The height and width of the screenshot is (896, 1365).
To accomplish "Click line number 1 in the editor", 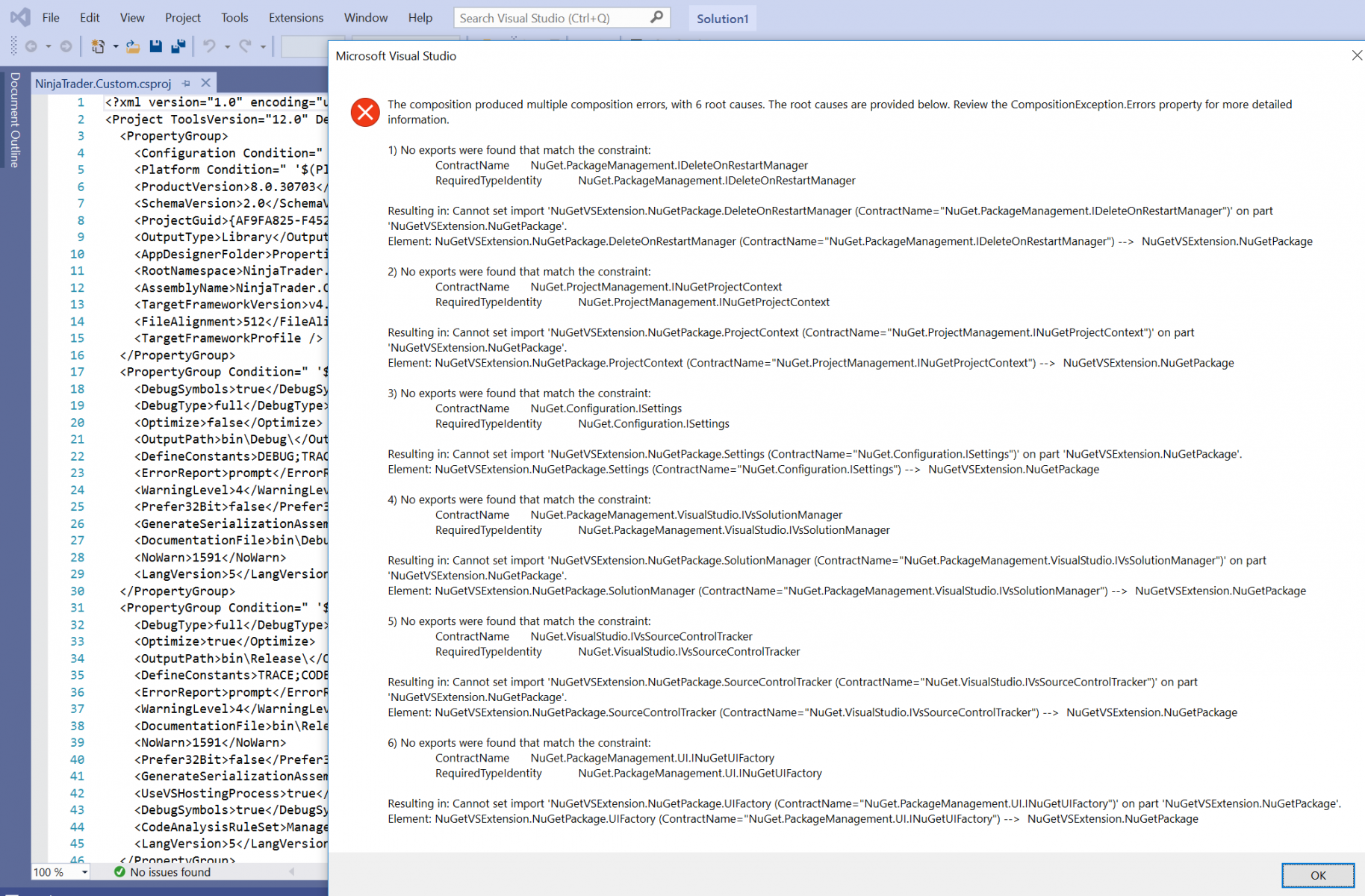I will click(81, 102).
